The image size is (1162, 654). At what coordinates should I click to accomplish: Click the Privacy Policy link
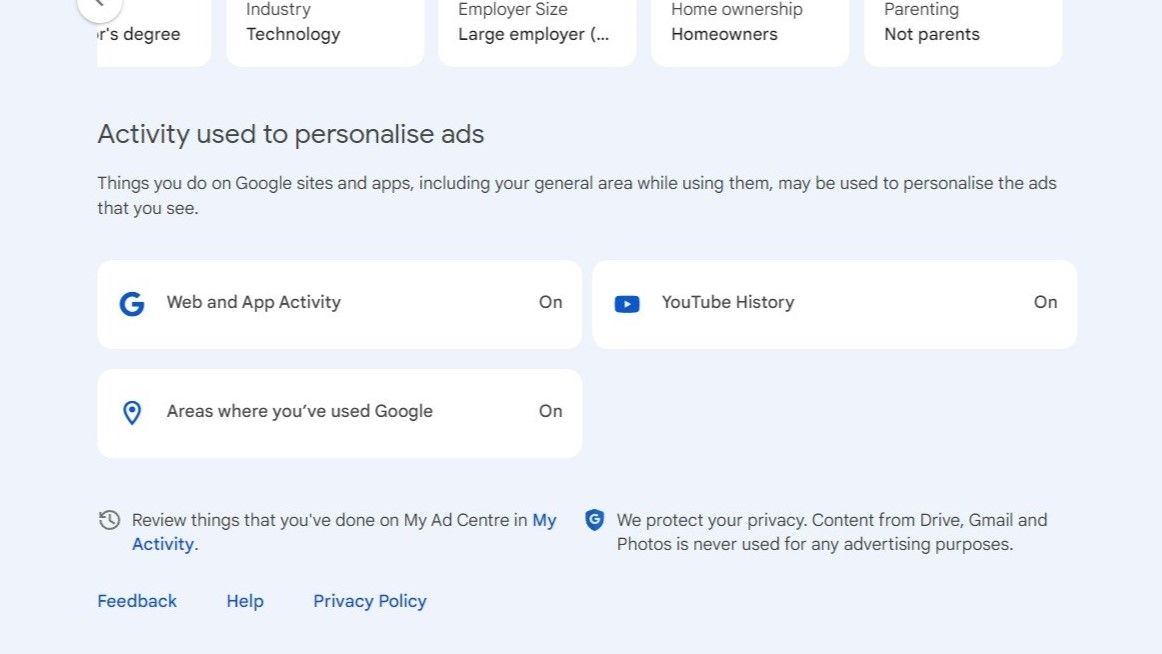click(369, 600)
